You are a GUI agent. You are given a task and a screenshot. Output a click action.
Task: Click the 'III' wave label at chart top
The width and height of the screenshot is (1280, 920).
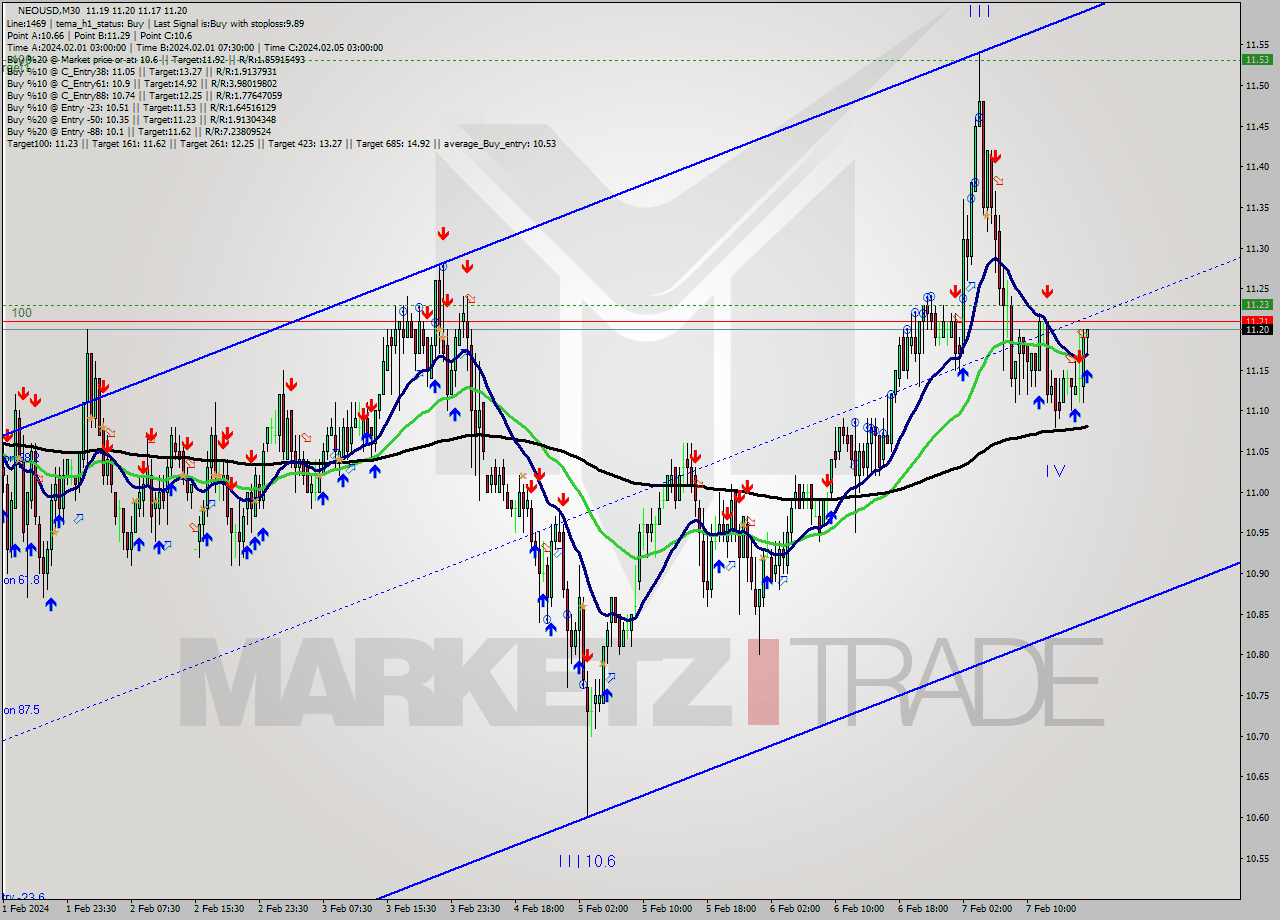tap(979, 11)
